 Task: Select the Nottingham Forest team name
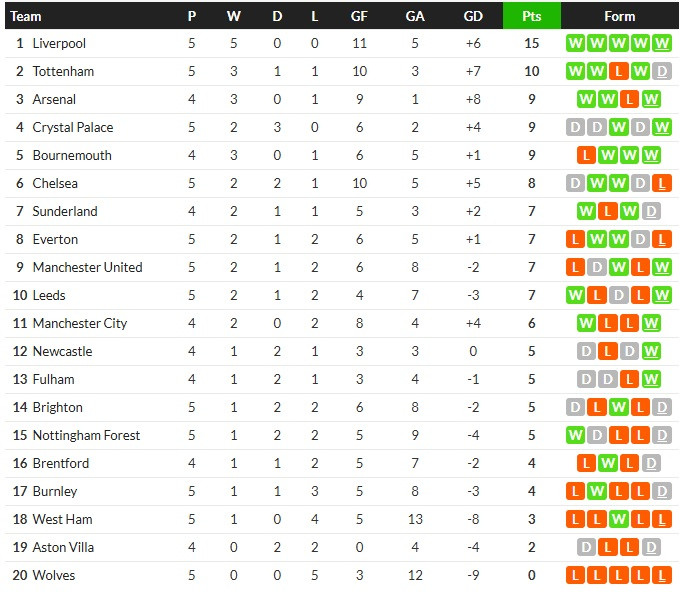(87, 435)
